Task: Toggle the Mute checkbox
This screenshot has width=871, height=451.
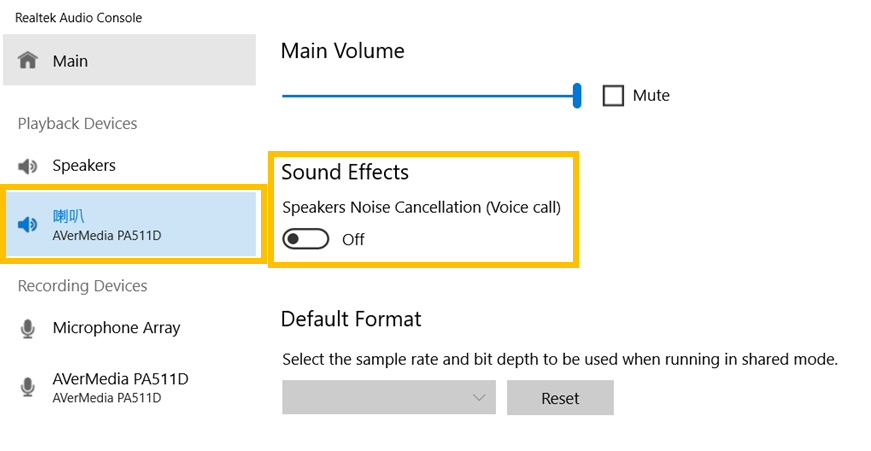Action: point(613,96)
